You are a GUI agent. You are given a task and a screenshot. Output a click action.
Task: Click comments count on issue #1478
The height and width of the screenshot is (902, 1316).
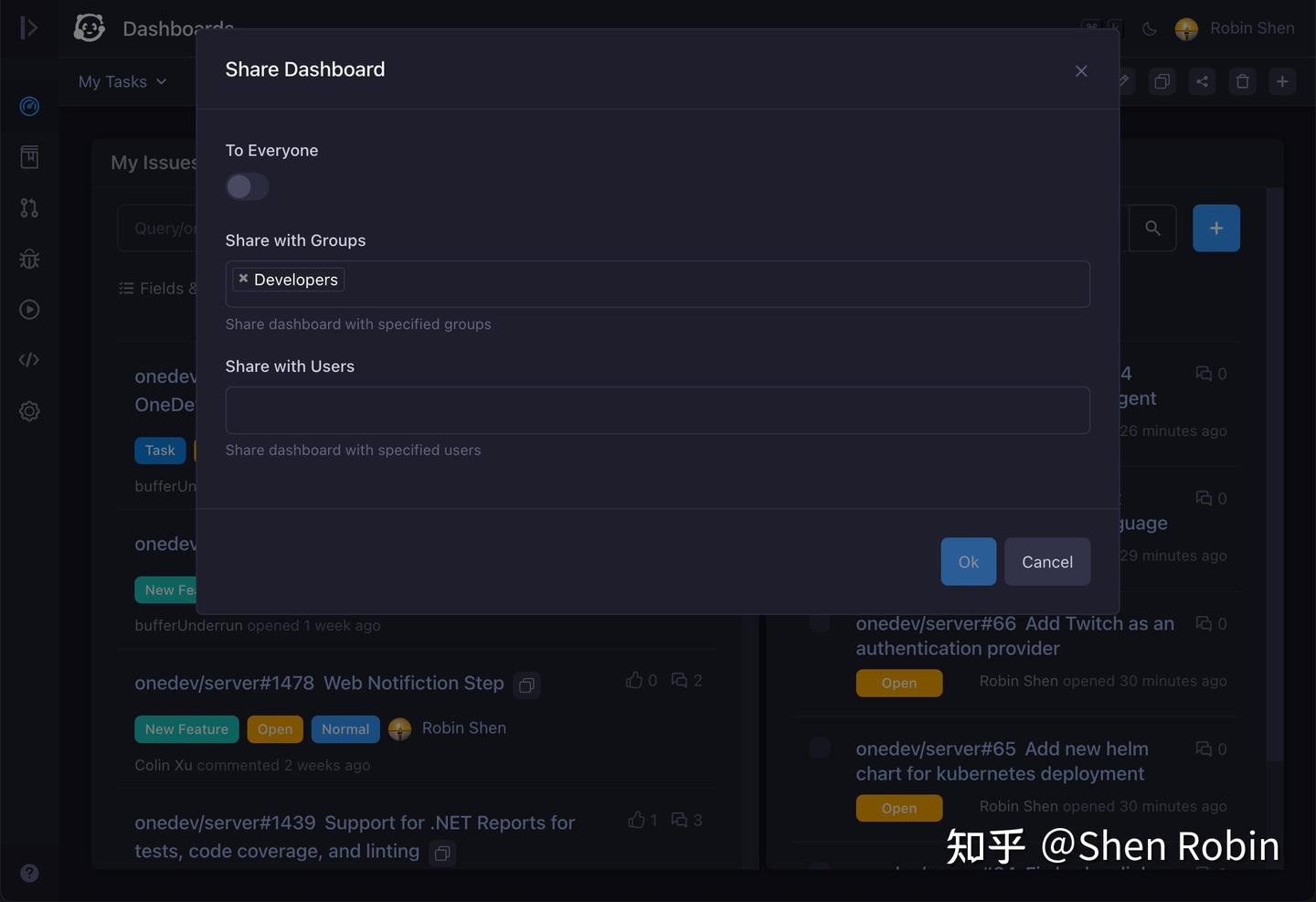(686, 680)
